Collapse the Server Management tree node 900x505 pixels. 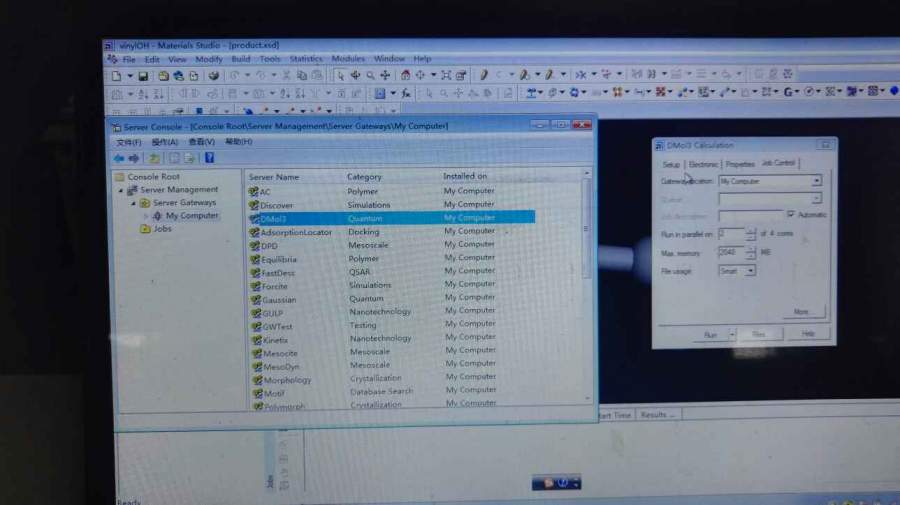pyautogui.click(x=121, y=190)
